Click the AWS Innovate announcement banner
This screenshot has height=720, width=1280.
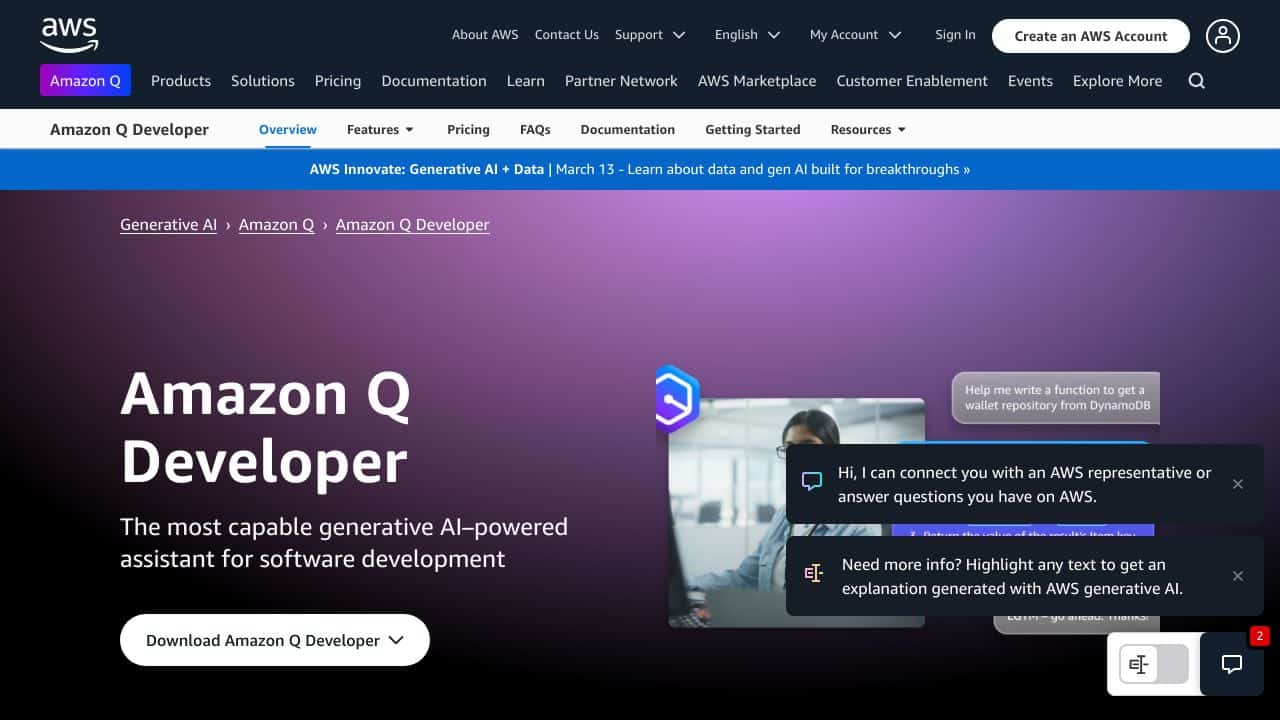[640, 170]
